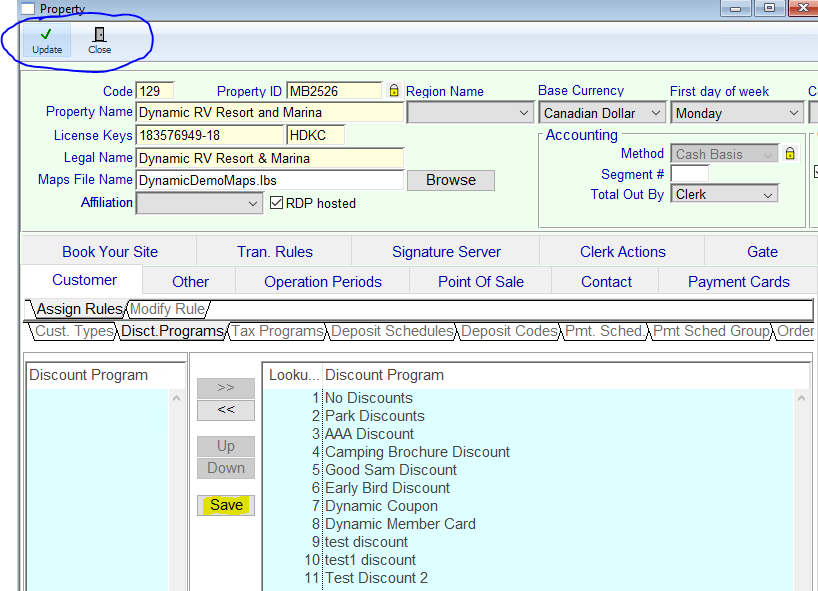
Task: Switch to Tax Programs tab
Action: [277, 331]
